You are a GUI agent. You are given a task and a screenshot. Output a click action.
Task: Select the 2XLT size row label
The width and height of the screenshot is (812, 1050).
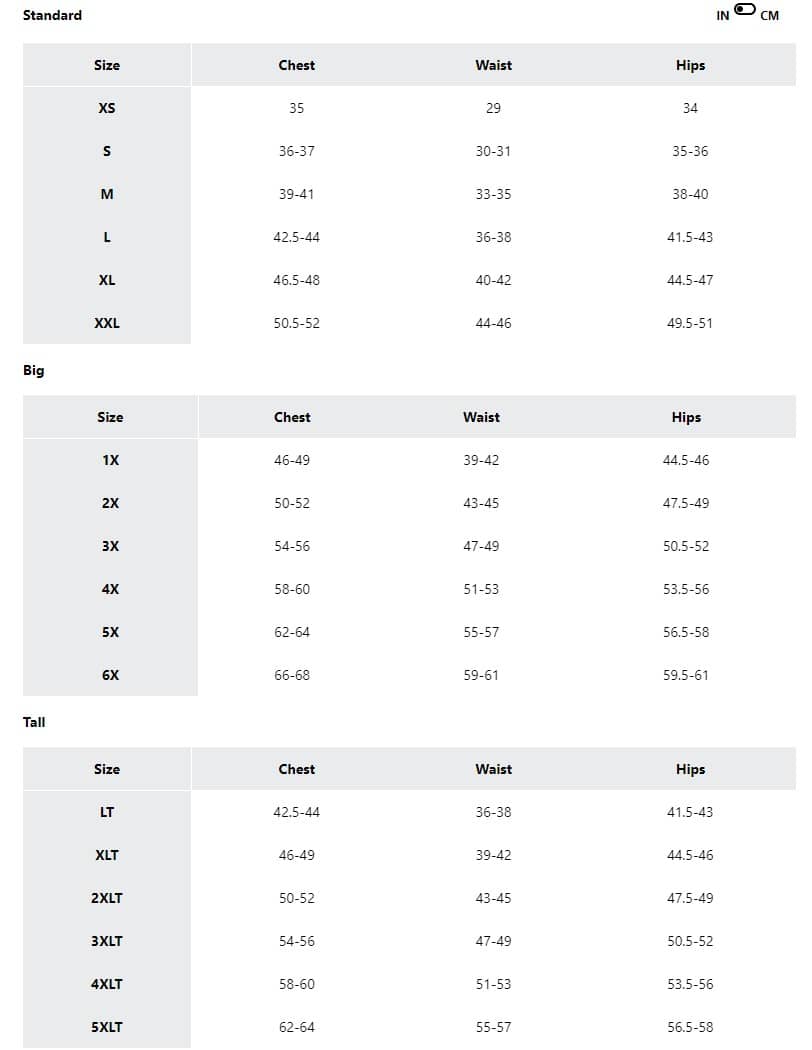(x=107, y=898)
